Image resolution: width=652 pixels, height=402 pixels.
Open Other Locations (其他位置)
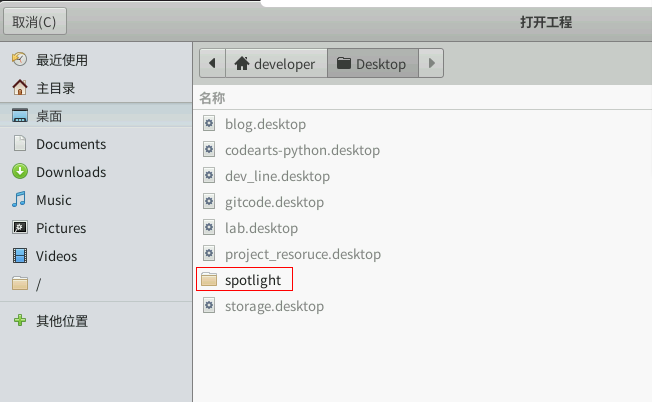tap(62, 321)
